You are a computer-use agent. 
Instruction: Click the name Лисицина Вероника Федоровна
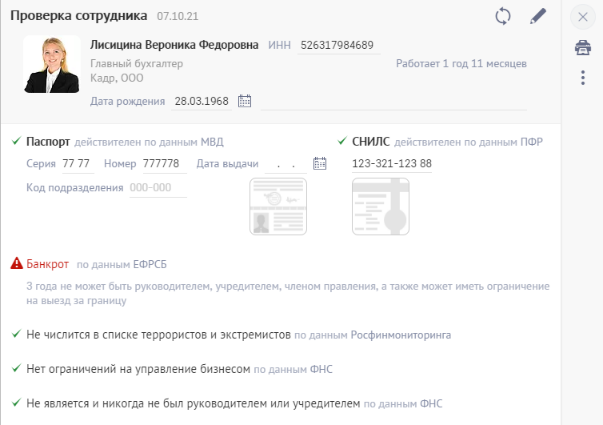tap(174, 45)
